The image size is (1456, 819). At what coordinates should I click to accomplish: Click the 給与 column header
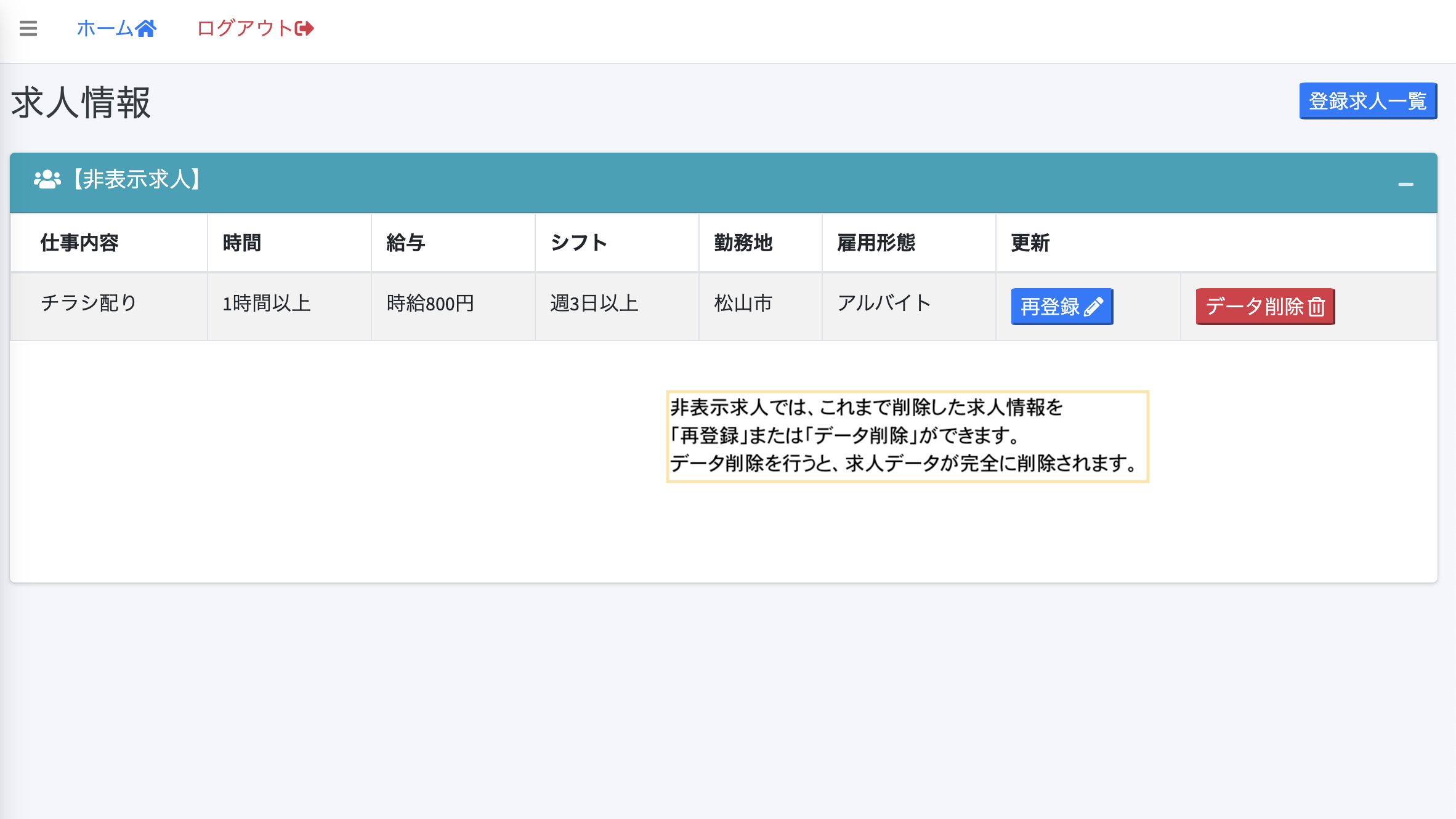[406, 243]
